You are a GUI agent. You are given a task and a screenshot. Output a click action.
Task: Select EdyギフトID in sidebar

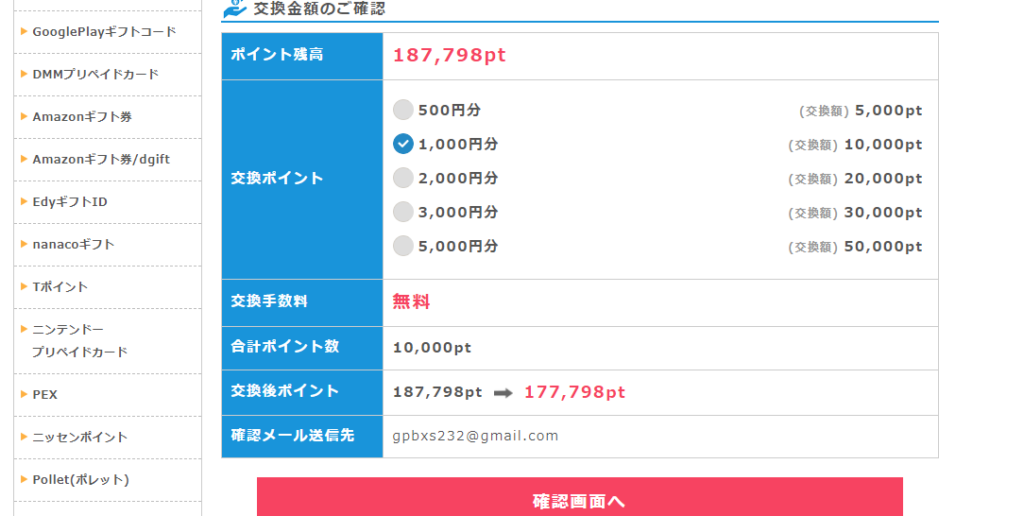[70, 202]
